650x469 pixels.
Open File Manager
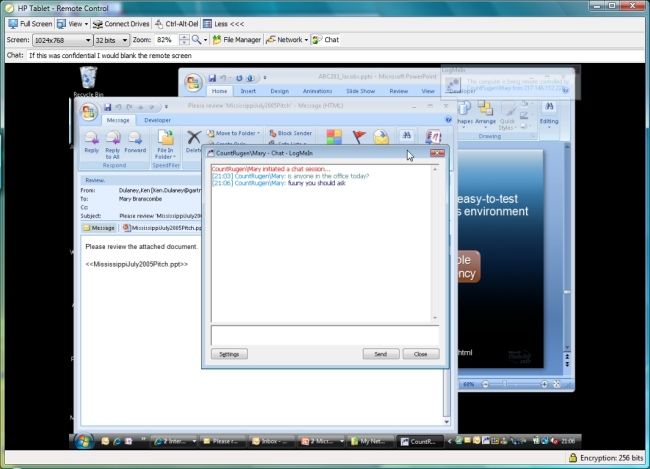(x=236, y=40)
